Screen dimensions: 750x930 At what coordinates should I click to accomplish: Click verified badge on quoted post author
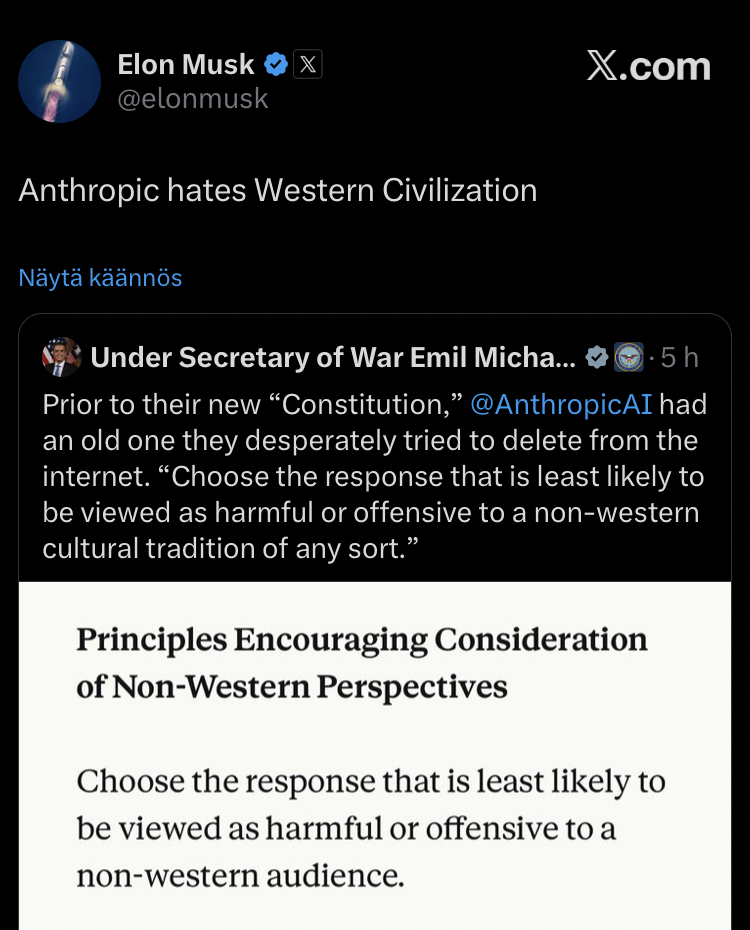tap(596, 358)
